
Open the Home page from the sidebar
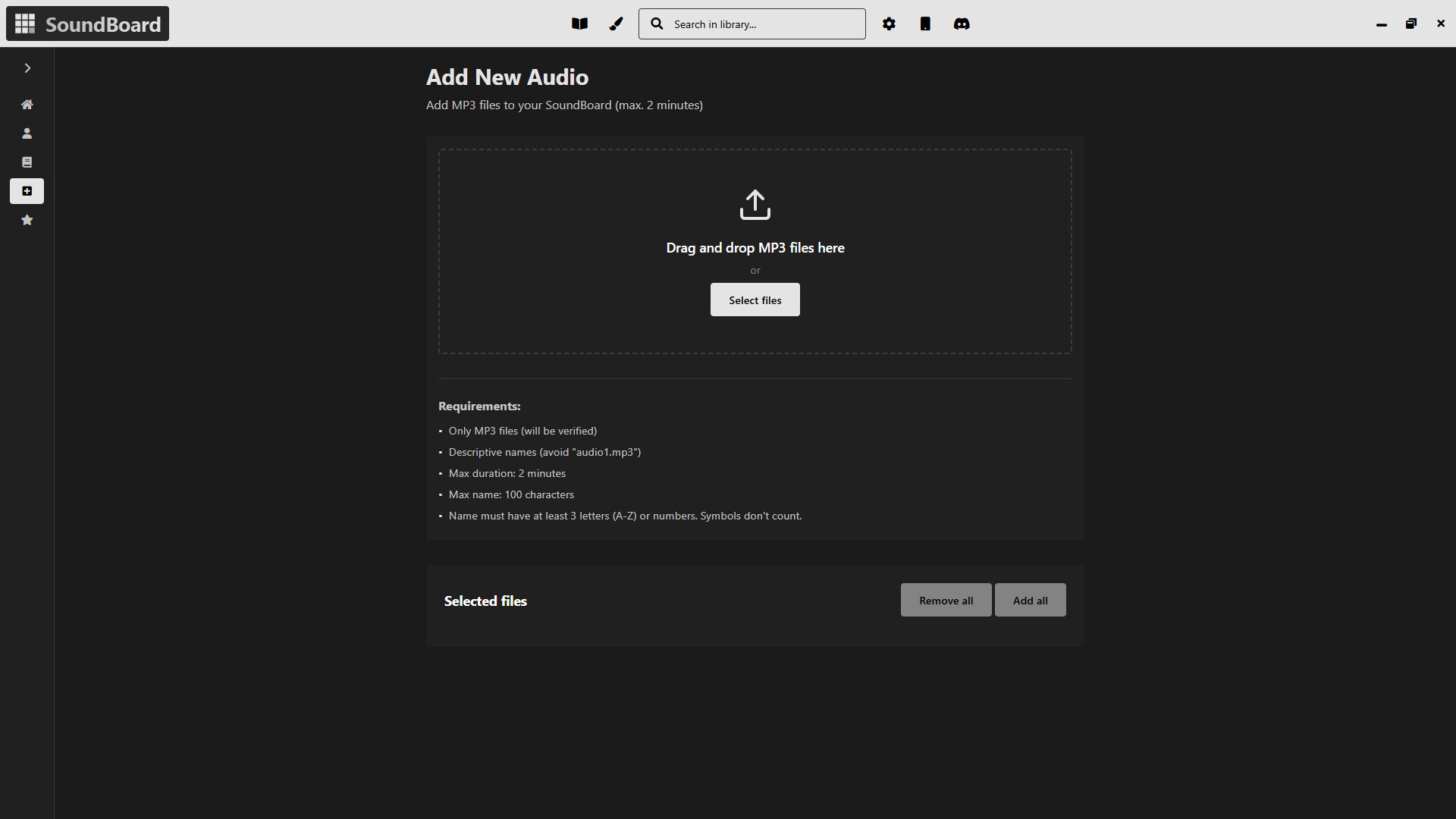[x=27, y=104]
